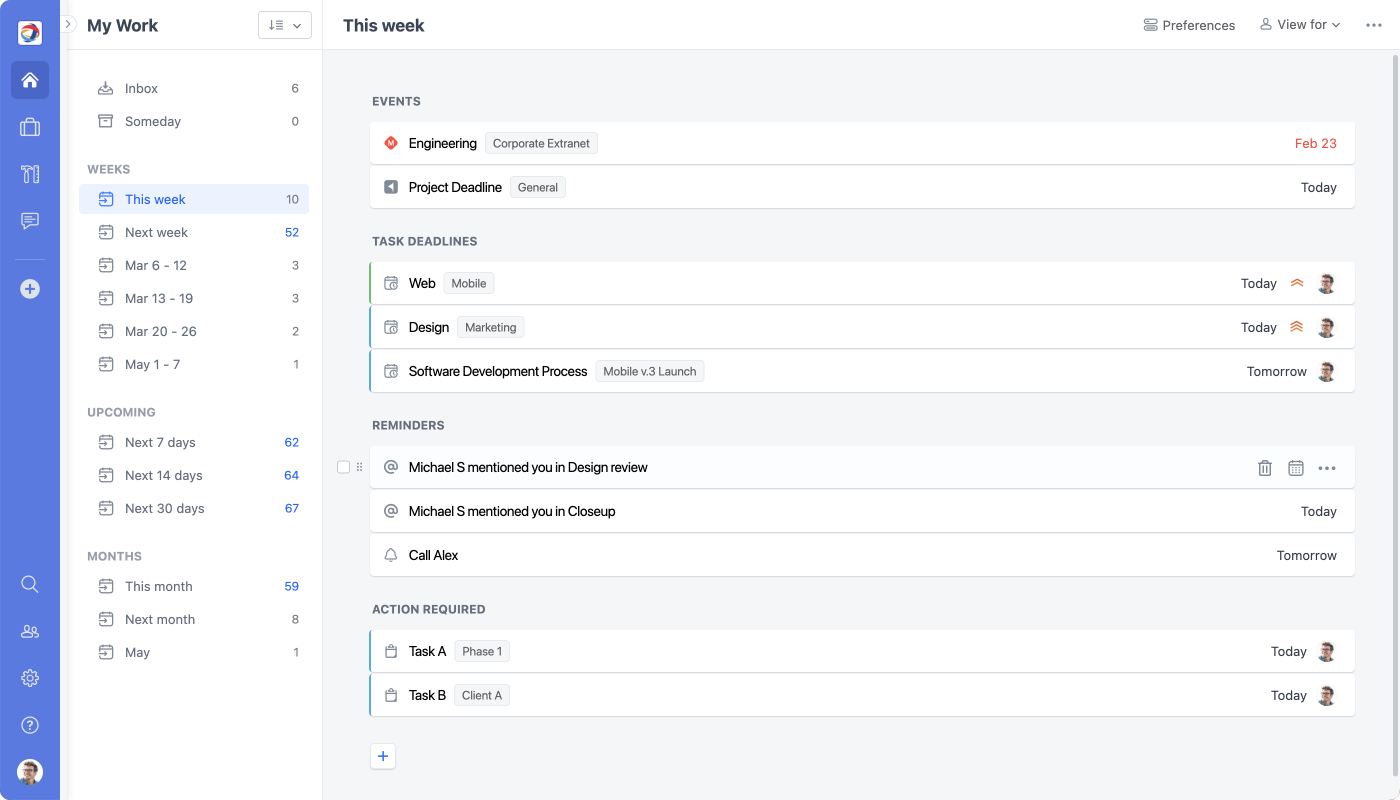1400x800 pixels.
Task: Select Next 7 days
Action: pos(194,442)
